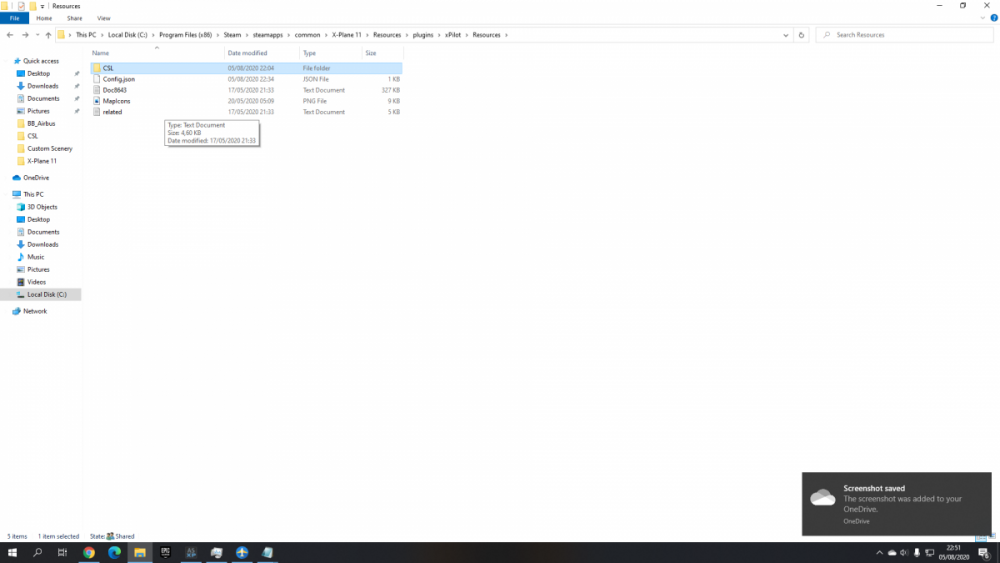Click the Doc8643 text document
This screenshot has width=1000, height=563.
[x=114, y=90]
